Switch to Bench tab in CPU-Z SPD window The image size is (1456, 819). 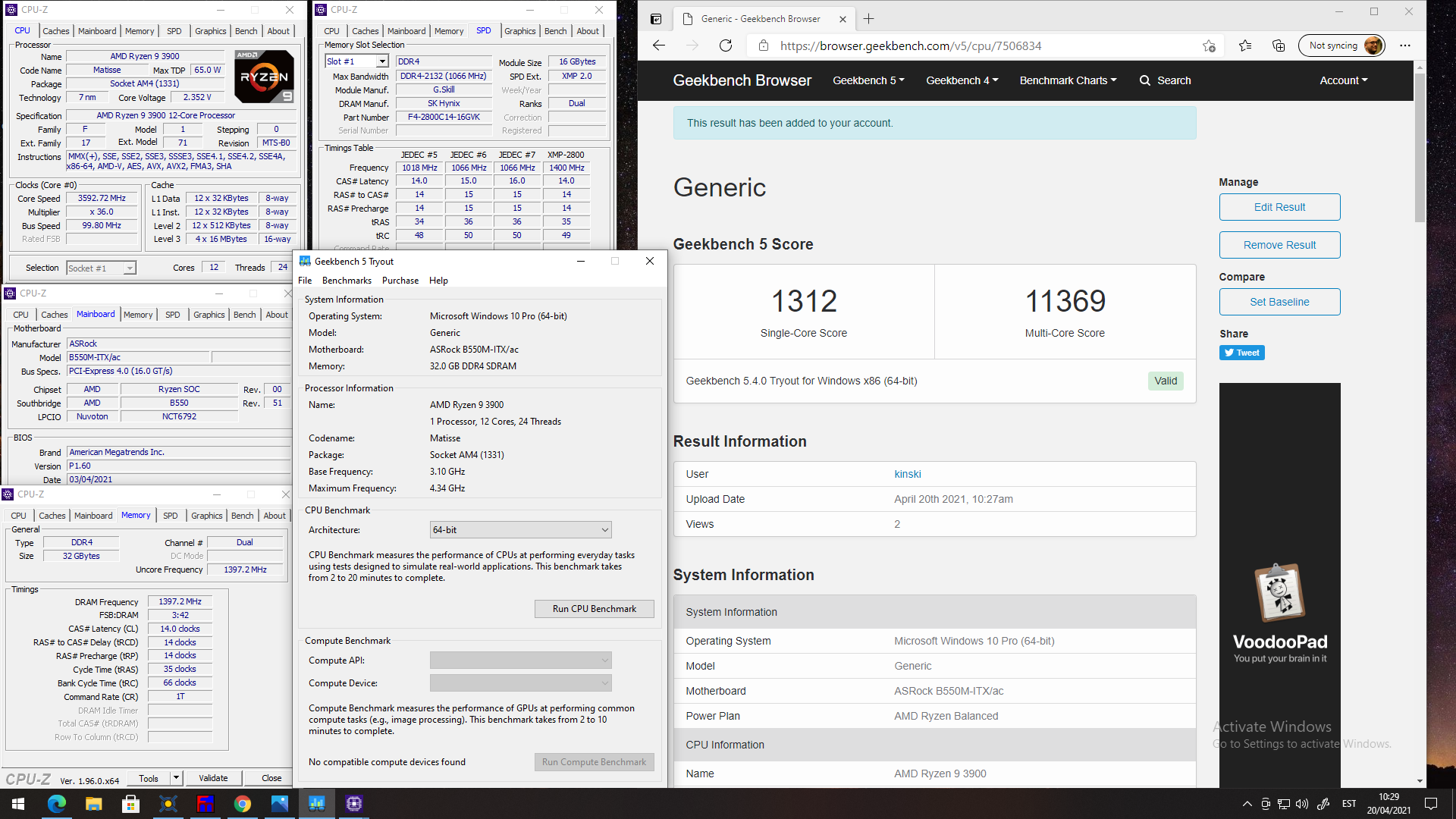click(555, 31)
